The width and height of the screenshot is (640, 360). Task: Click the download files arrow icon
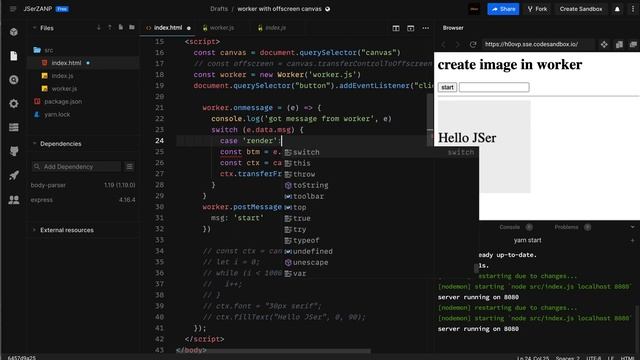coord(99,28)
